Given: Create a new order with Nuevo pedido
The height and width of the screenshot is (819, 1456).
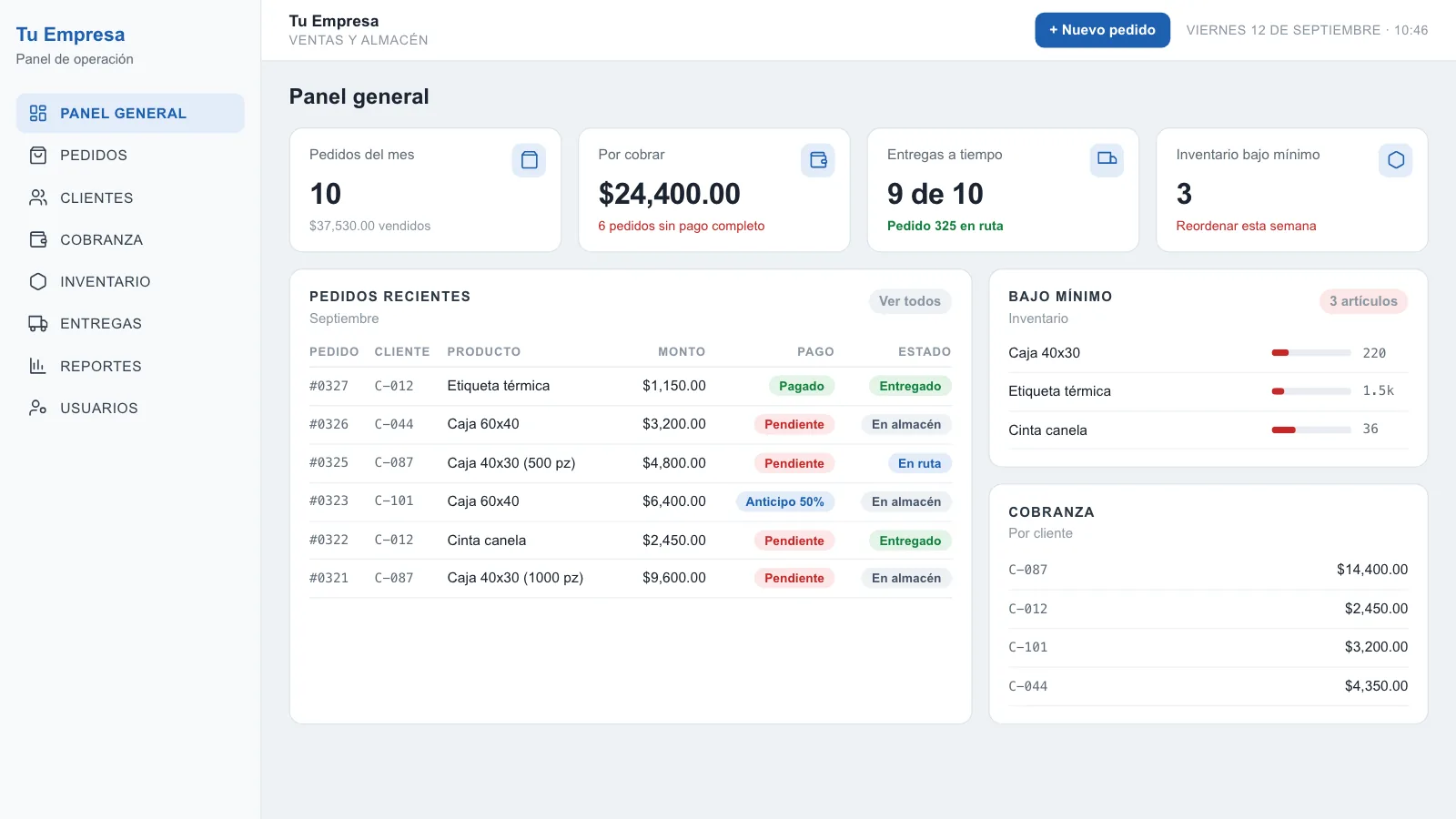Looking at the screenshot, I should pyautogui.click(x=1102, y=30).
